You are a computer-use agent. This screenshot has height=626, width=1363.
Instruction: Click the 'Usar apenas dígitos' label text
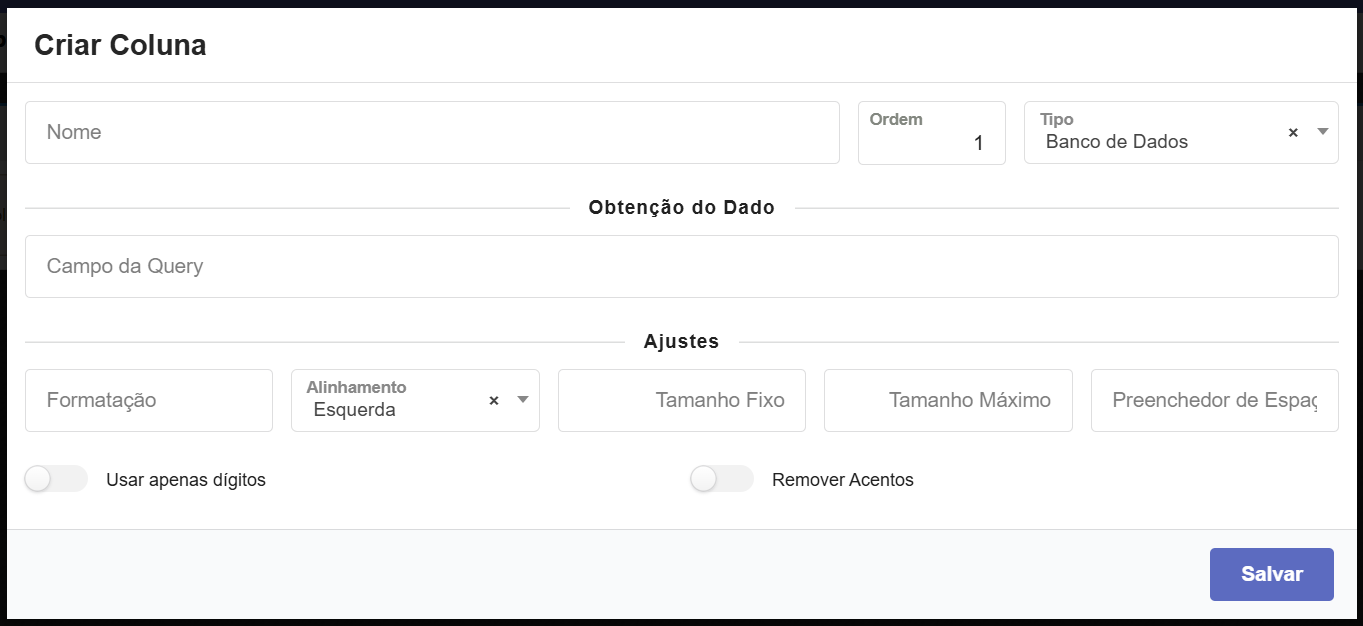click(x=186, y=480)
